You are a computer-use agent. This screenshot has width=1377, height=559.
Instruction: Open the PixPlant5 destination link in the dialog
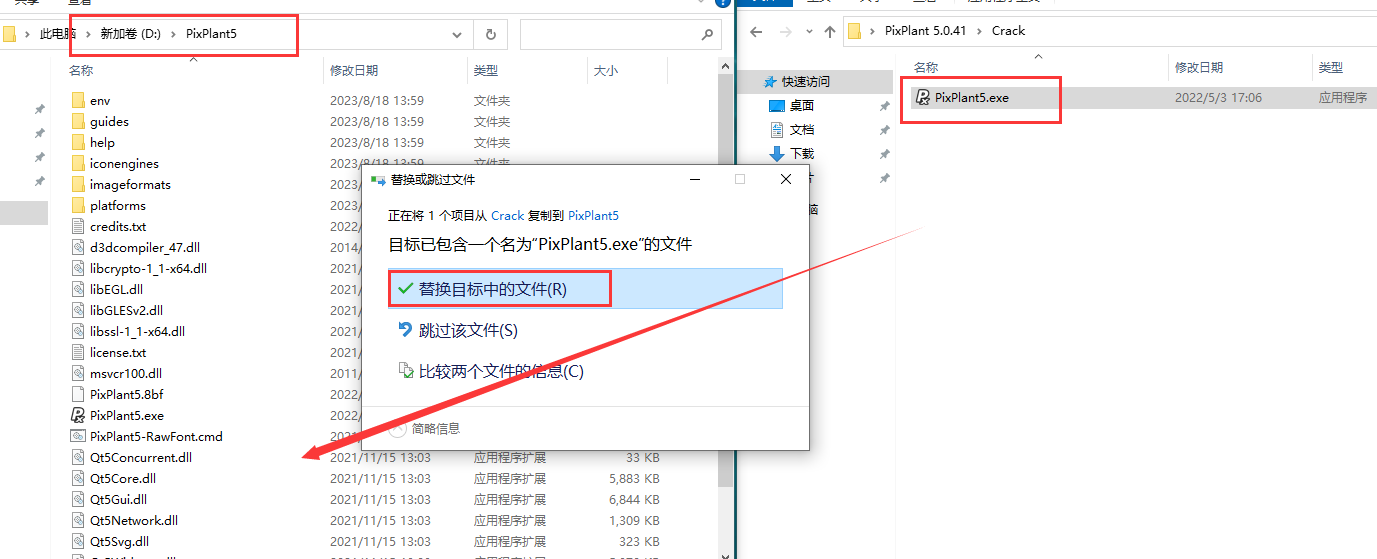tap(593, 215)
